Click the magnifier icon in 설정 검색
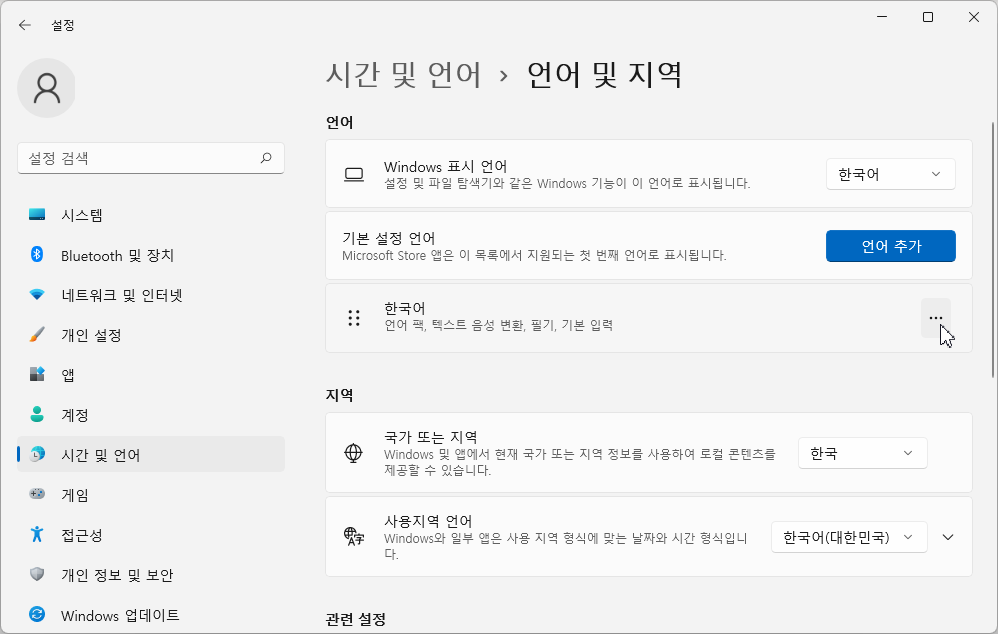Image resolution: width=998 pixels, height=634 pixels. tap(266, 158)
